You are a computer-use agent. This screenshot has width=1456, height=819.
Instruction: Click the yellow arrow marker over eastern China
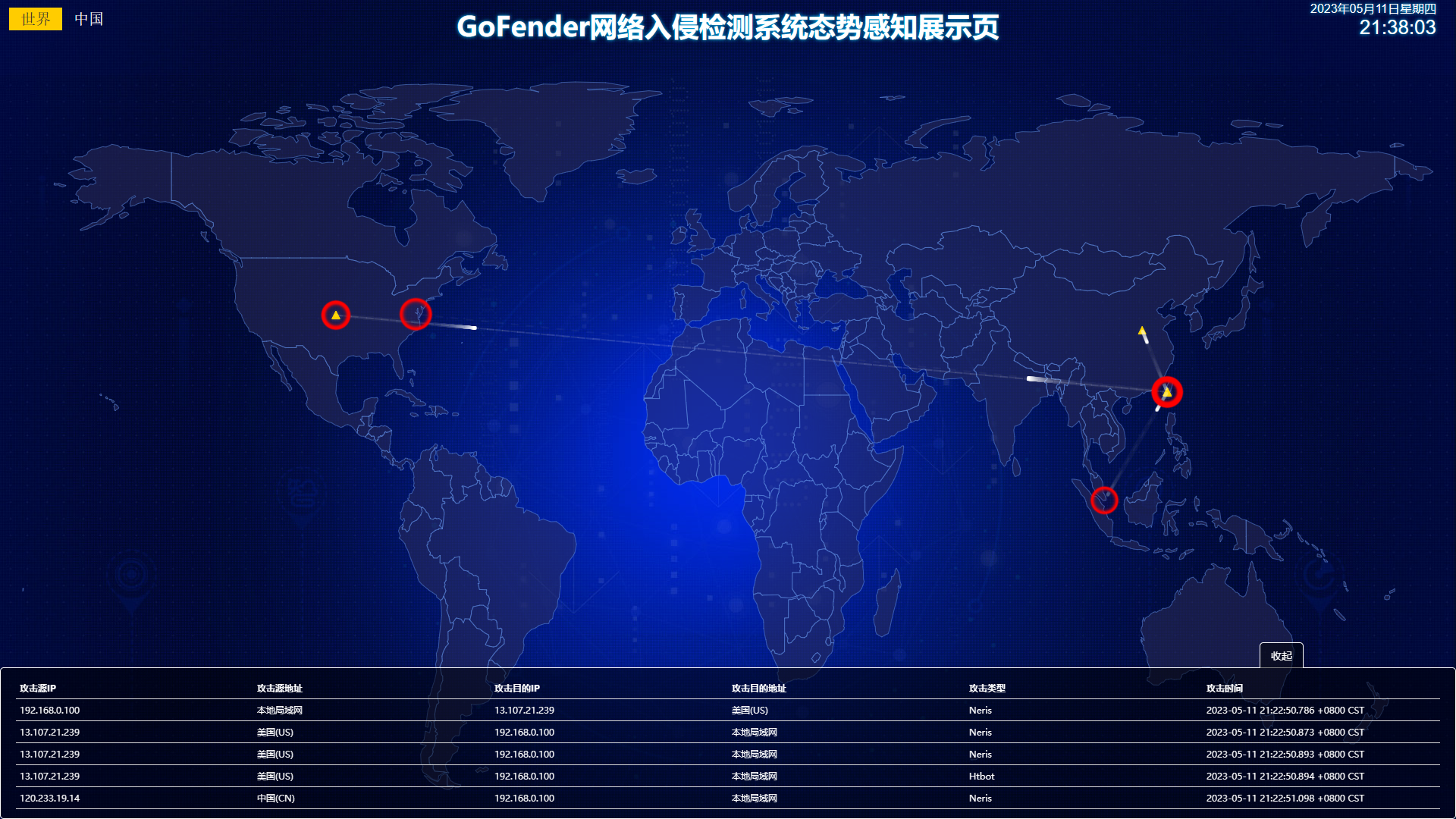tap(1142, 331)
